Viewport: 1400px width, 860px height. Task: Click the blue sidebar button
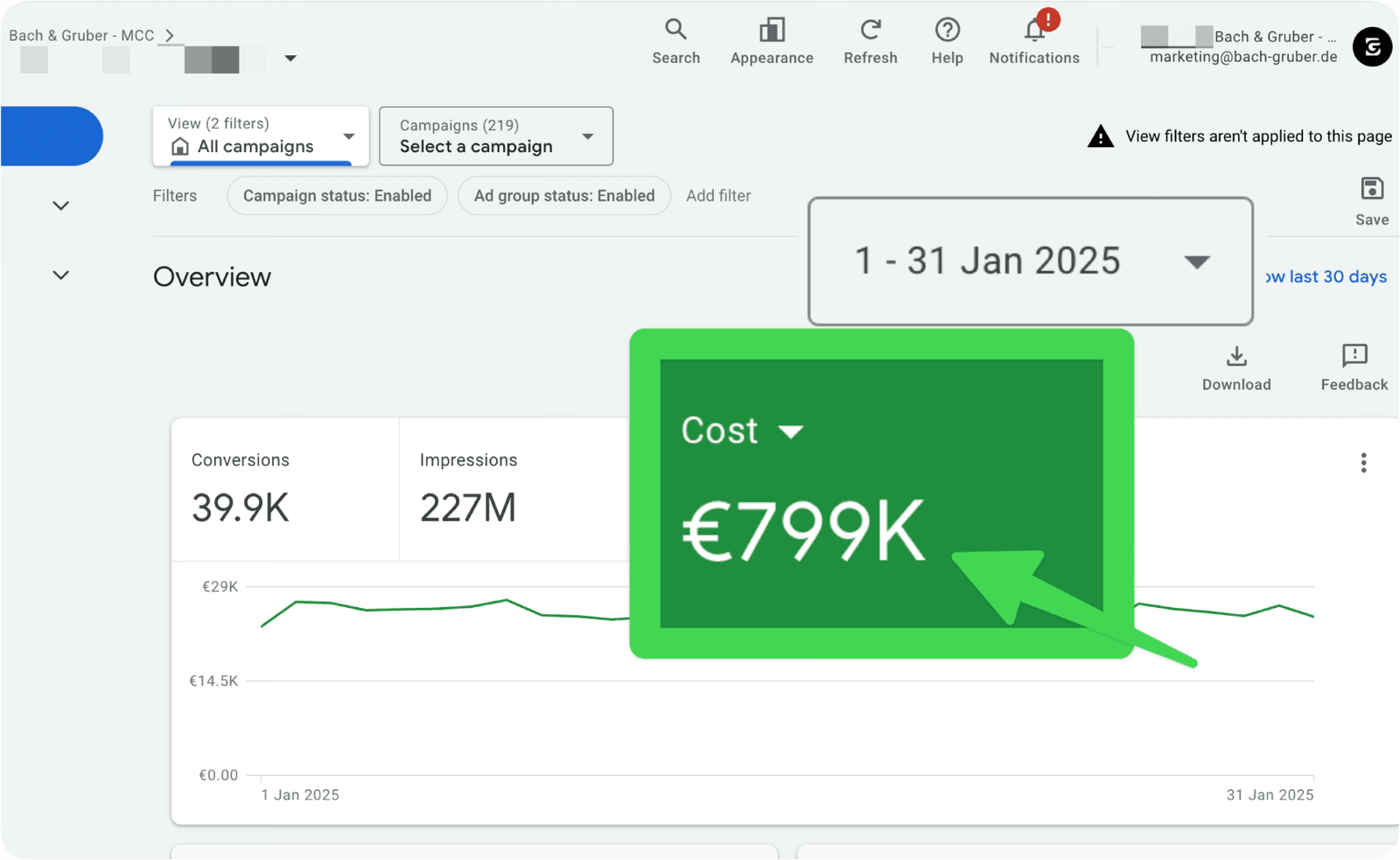52,136
